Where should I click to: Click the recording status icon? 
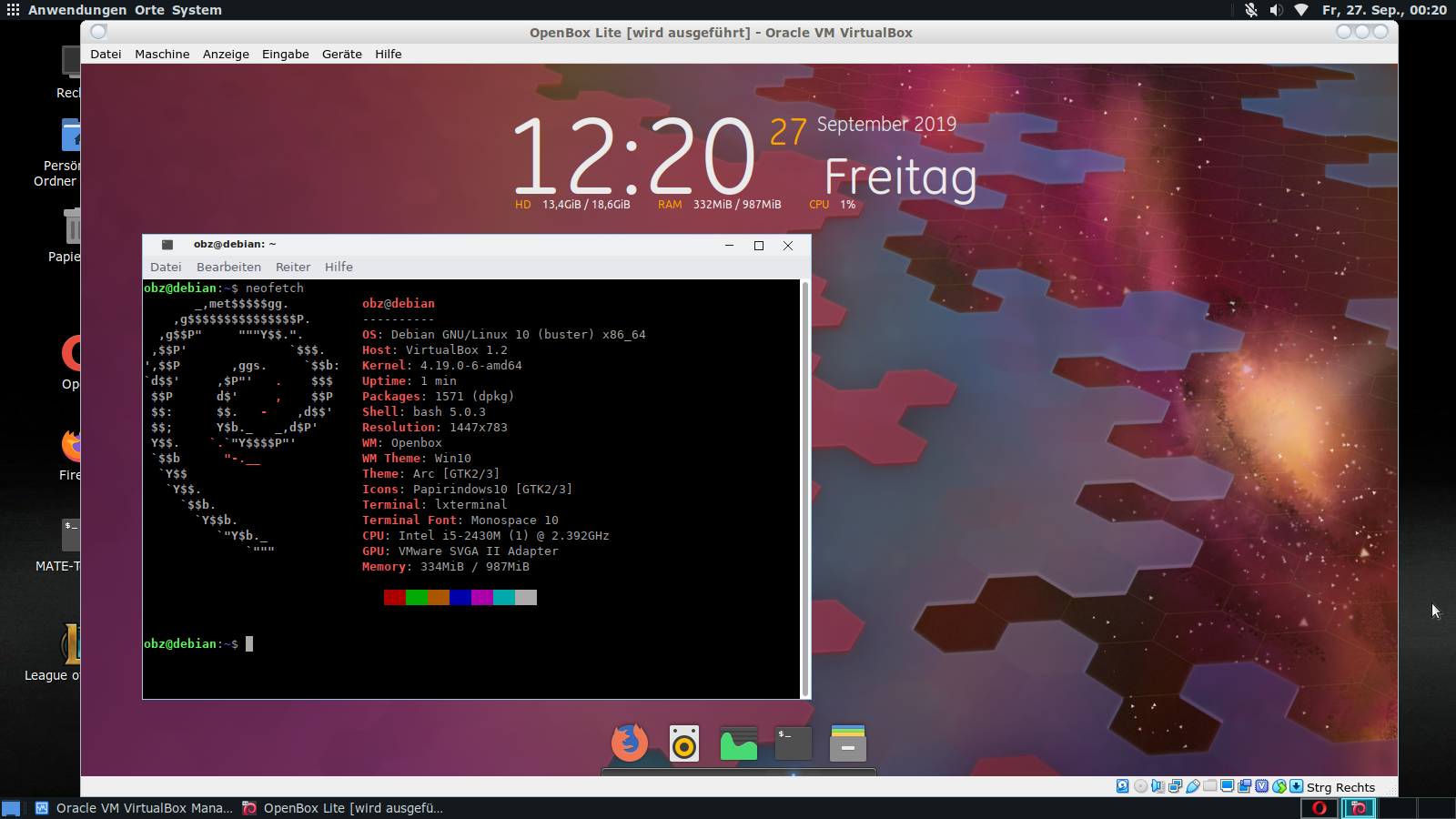coord(1244,786)
